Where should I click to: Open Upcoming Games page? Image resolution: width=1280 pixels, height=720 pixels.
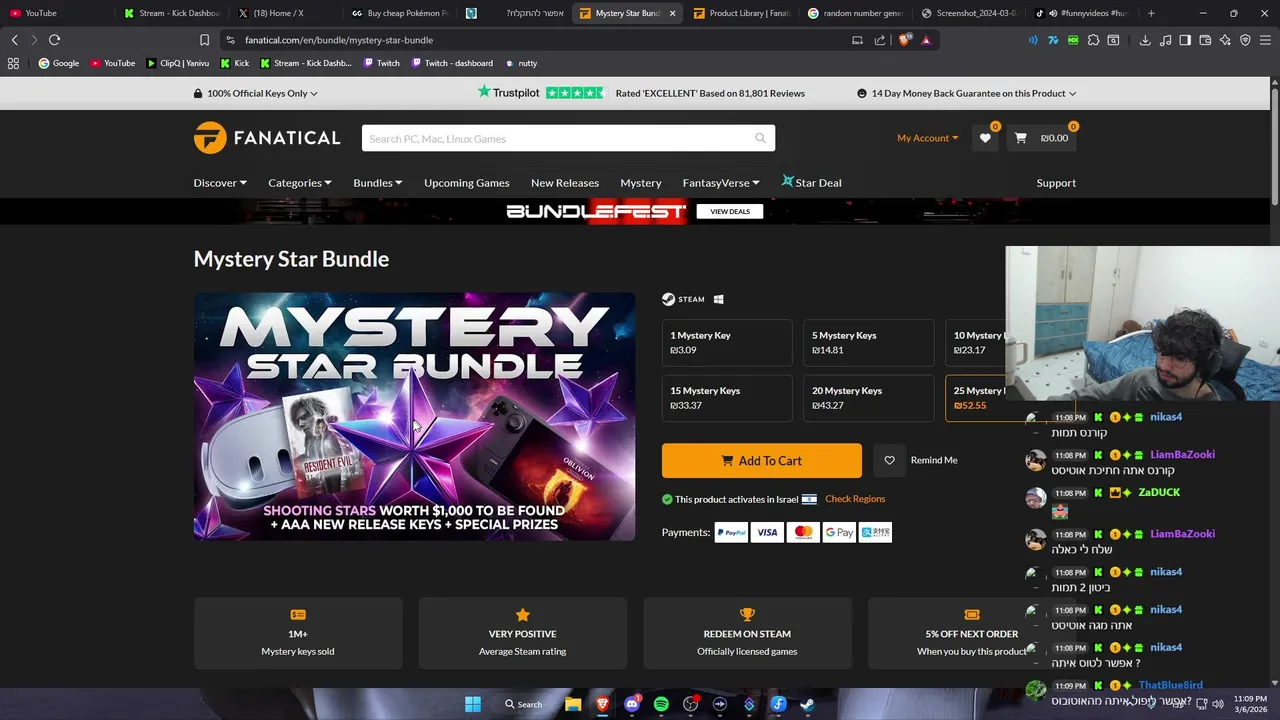tap(466, 183)
